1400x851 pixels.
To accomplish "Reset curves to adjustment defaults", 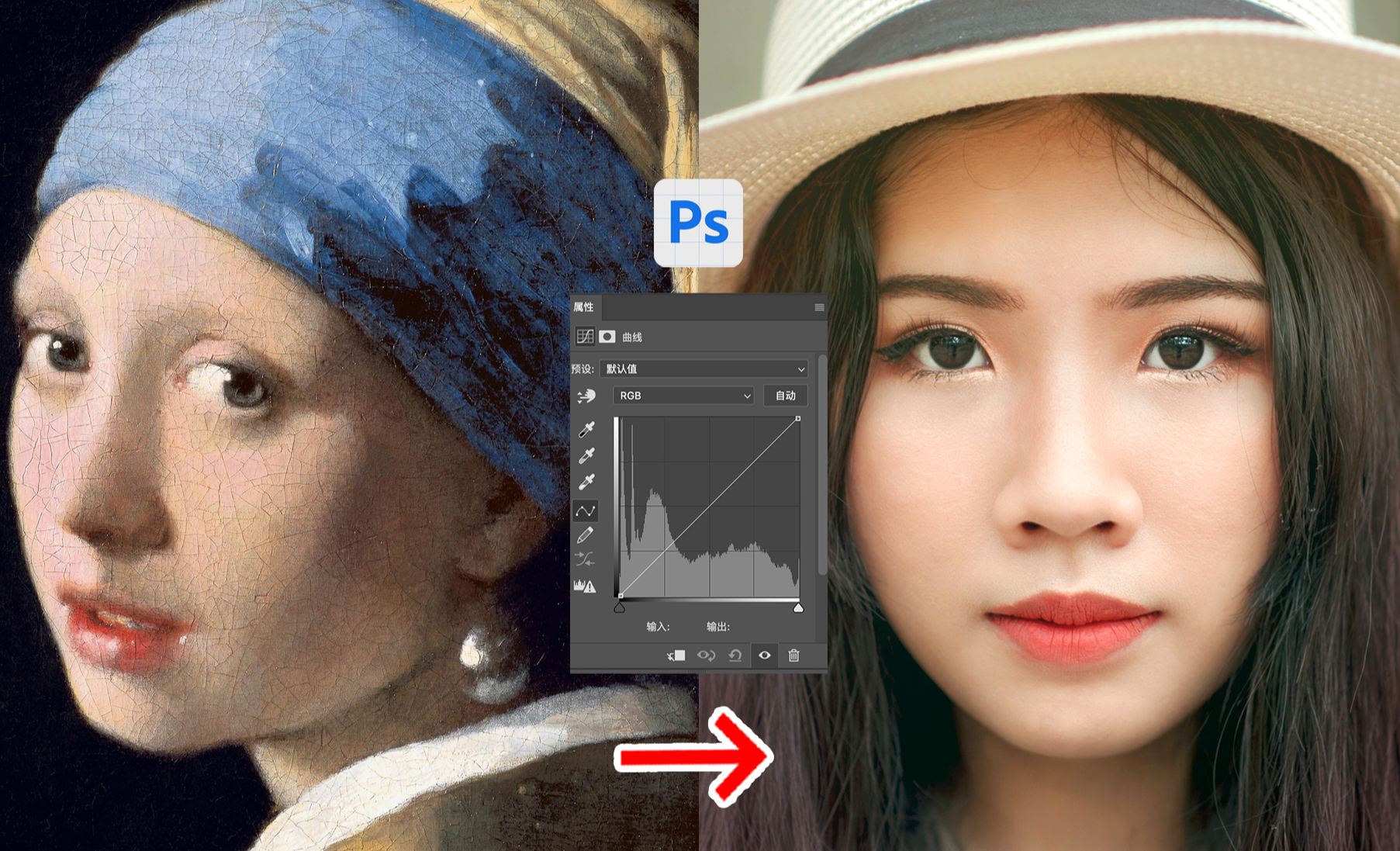I will [735, 656].
